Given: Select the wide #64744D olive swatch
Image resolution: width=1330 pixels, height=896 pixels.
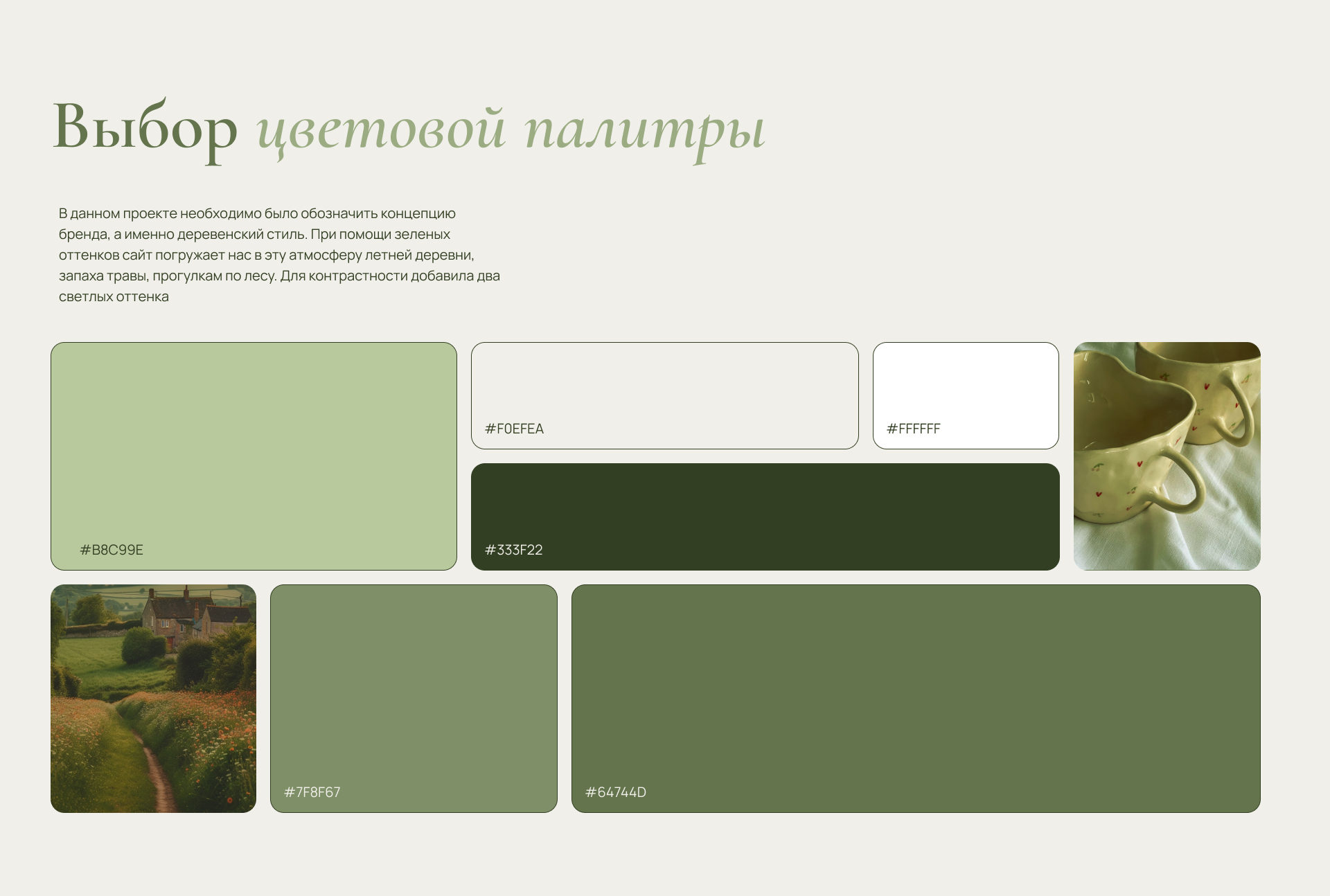Looking at the screenshot, I should pyautogui.click(x=915, y=692).
